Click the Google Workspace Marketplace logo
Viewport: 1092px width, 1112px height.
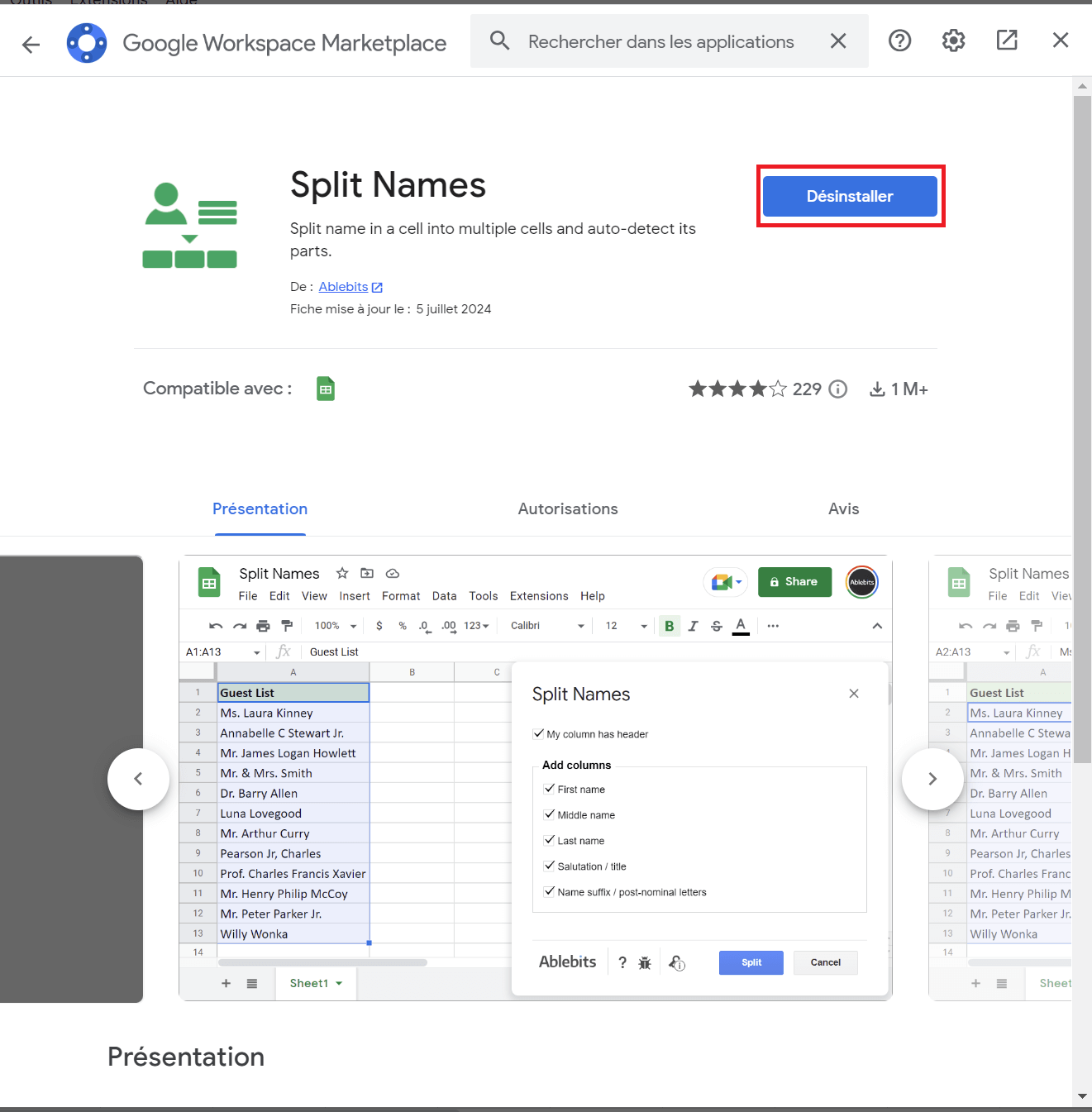point(87,43)
